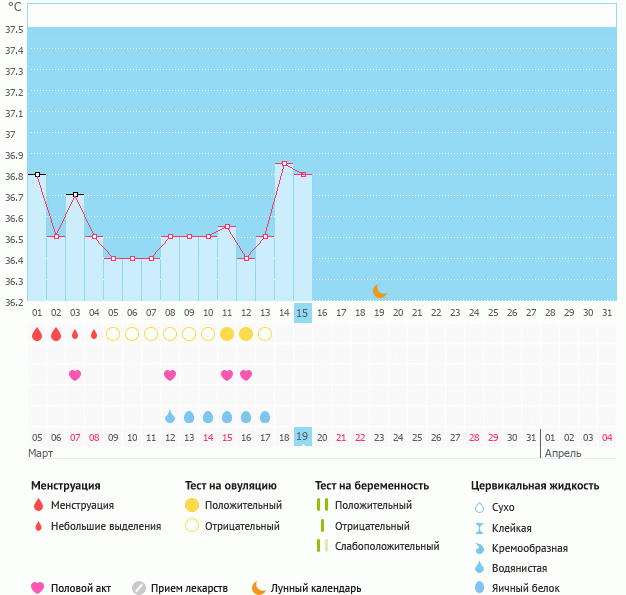The height and width of the screenshot is (595, 626).
Task: Select the highlighted calendar date 19 cell
Action: tap(303, 437)
